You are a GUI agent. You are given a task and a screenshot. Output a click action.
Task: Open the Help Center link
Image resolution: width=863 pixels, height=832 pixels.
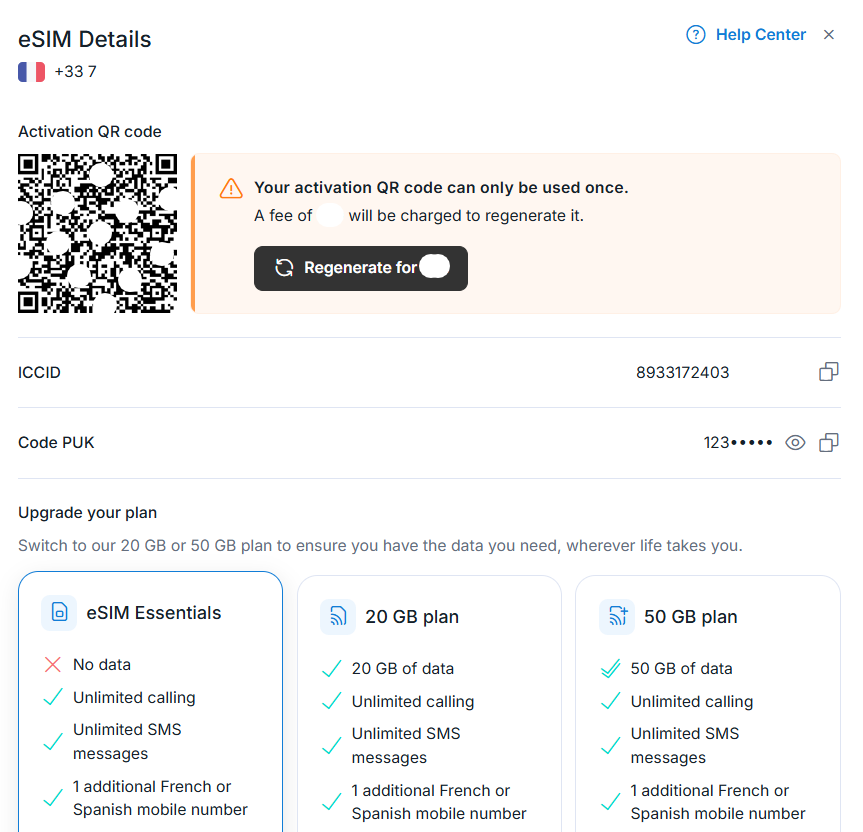[x=760, y=35]
